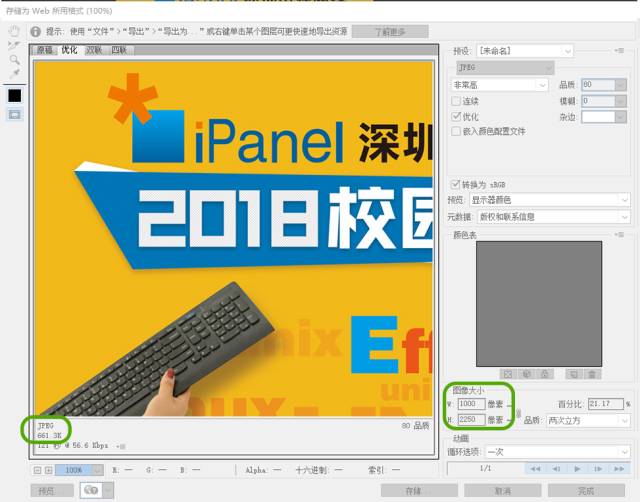The image size is (640, 502).
Task: Click the 取消 cancel button
Action: pos(503,491)
